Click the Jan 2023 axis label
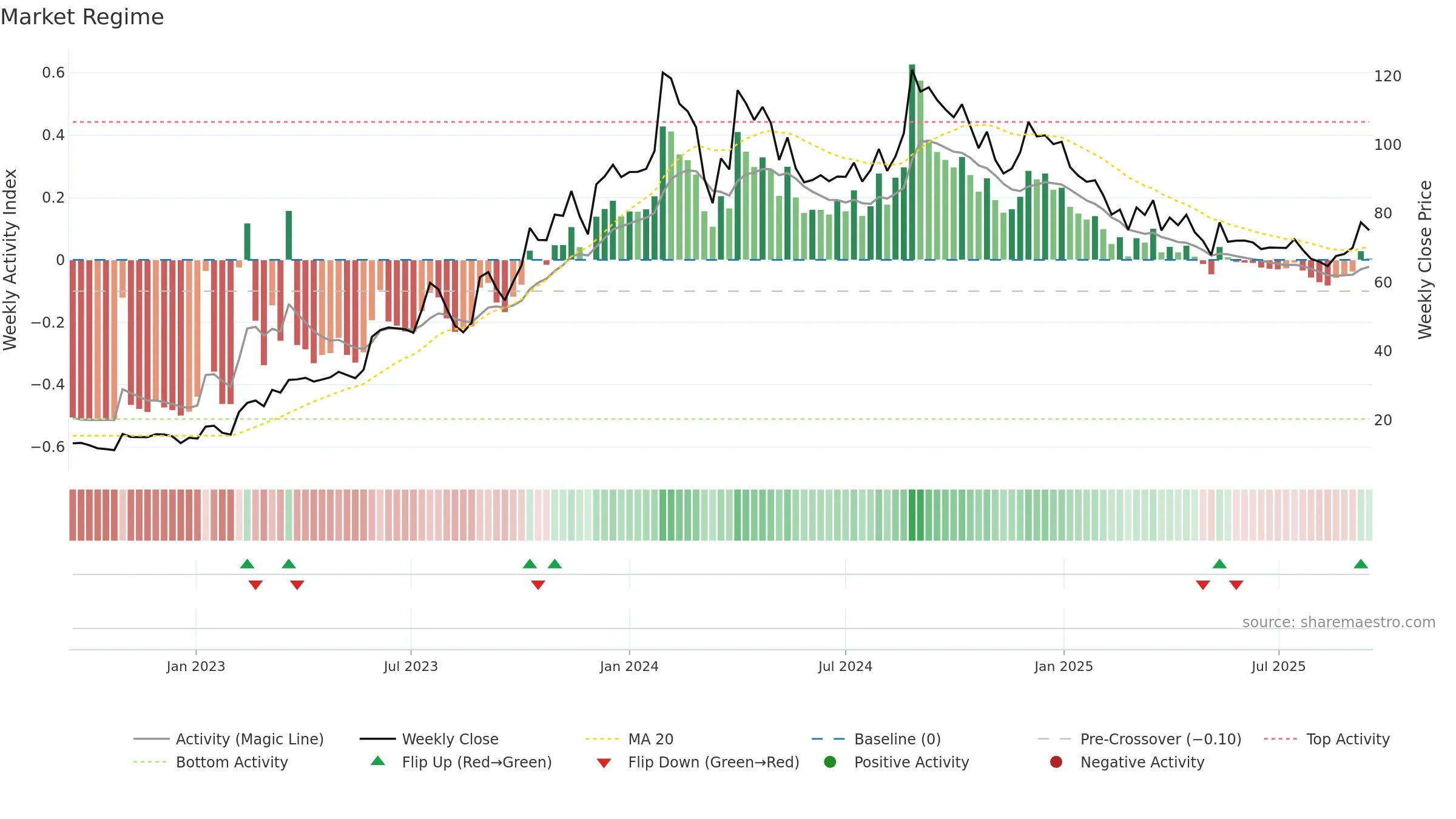 click(196, 666)
